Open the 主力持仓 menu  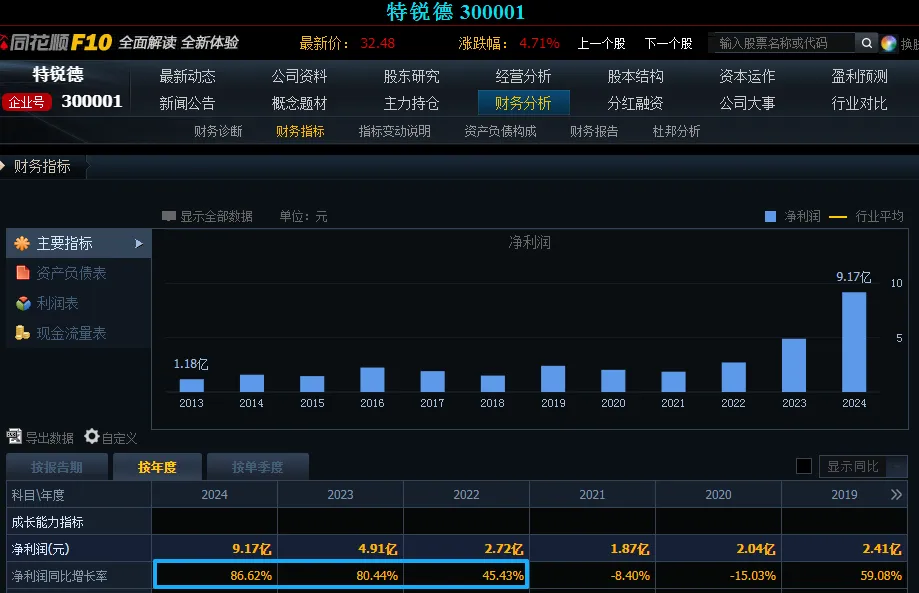[x=411, y=103]
